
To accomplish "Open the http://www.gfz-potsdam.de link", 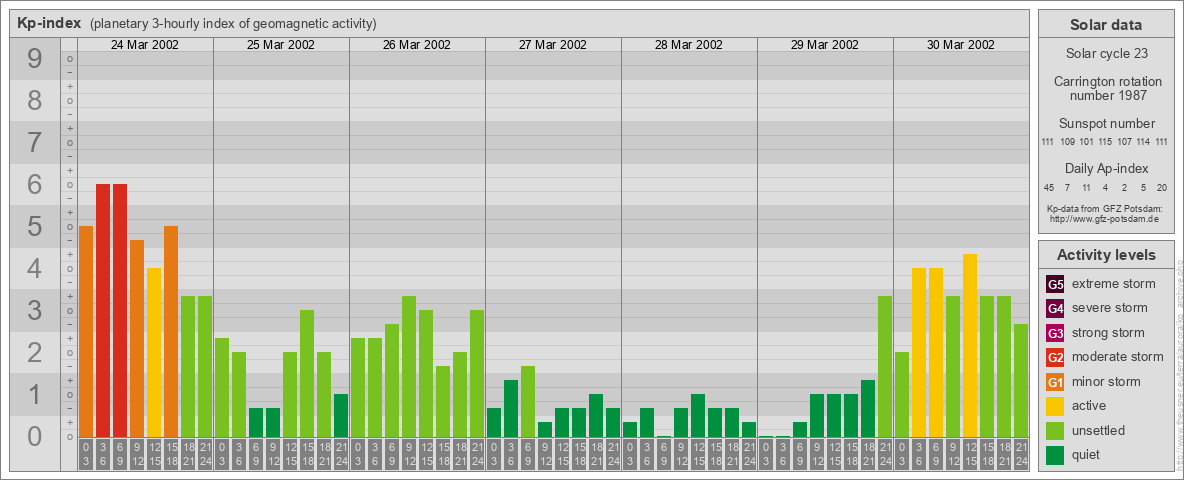I will point(1106,219).
